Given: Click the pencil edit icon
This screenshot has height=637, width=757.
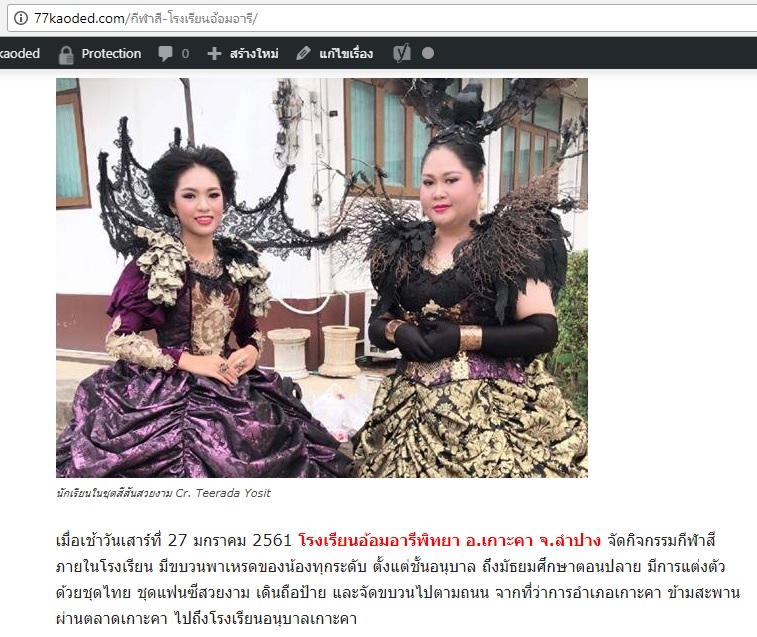Looking at the screenshot, I should click(303, 53).
